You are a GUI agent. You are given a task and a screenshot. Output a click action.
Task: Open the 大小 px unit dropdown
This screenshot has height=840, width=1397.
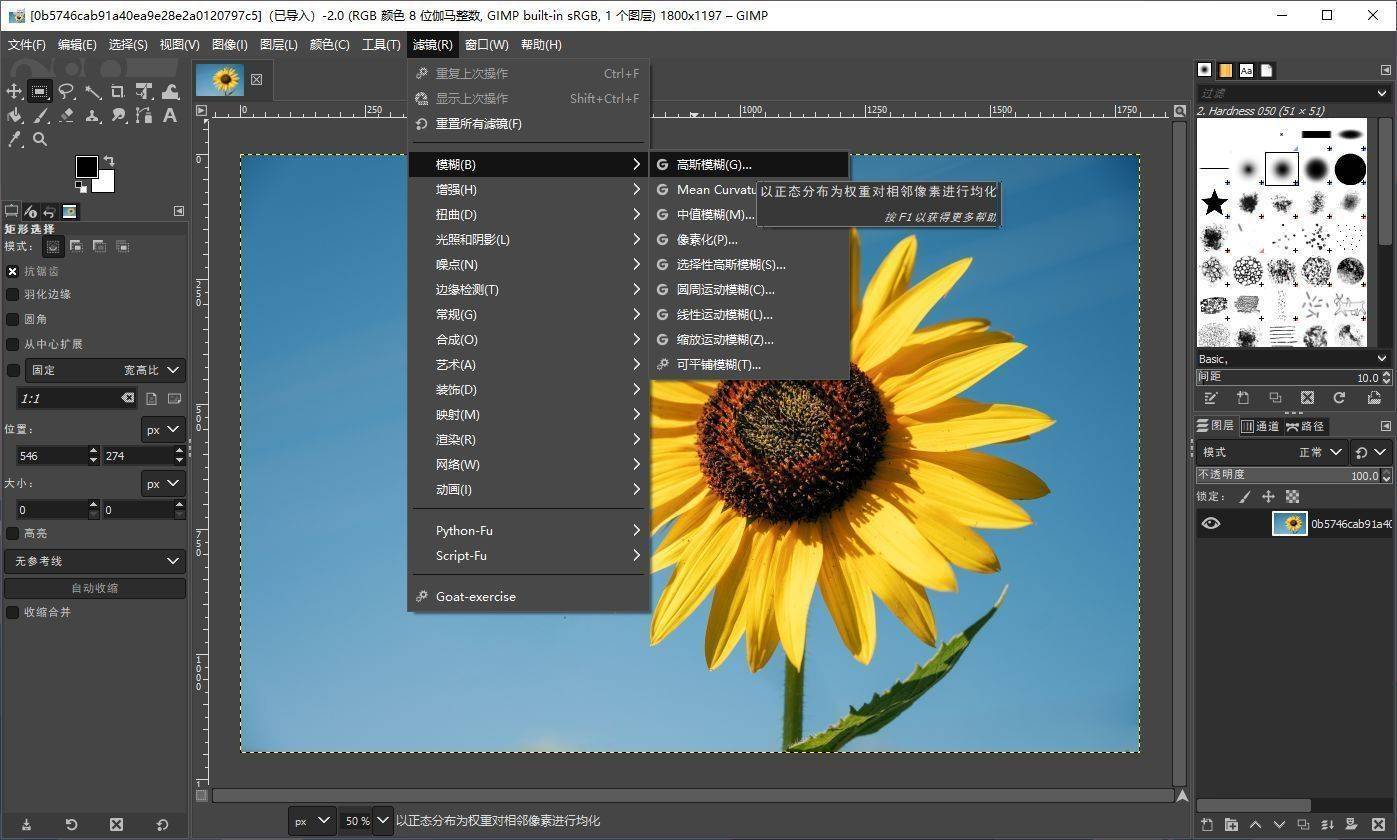163,483
